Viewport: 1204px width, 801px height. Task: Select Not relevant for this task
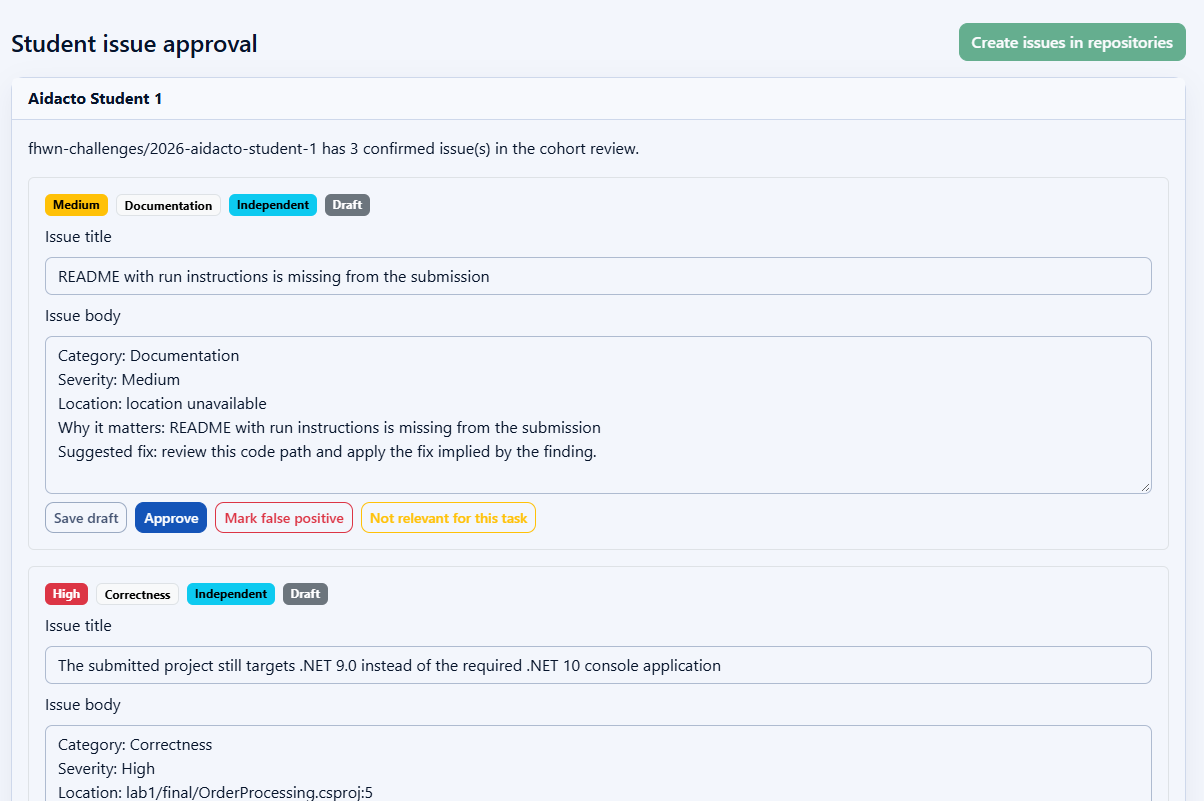click(x=448, y=518)
